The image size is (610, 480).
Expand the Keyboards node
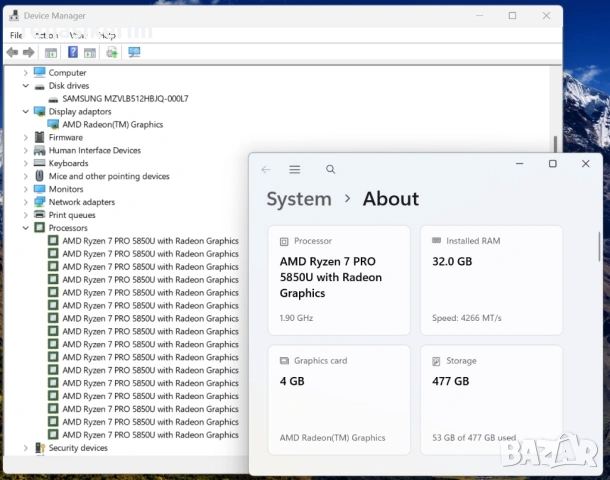click(x=26, y=163)
